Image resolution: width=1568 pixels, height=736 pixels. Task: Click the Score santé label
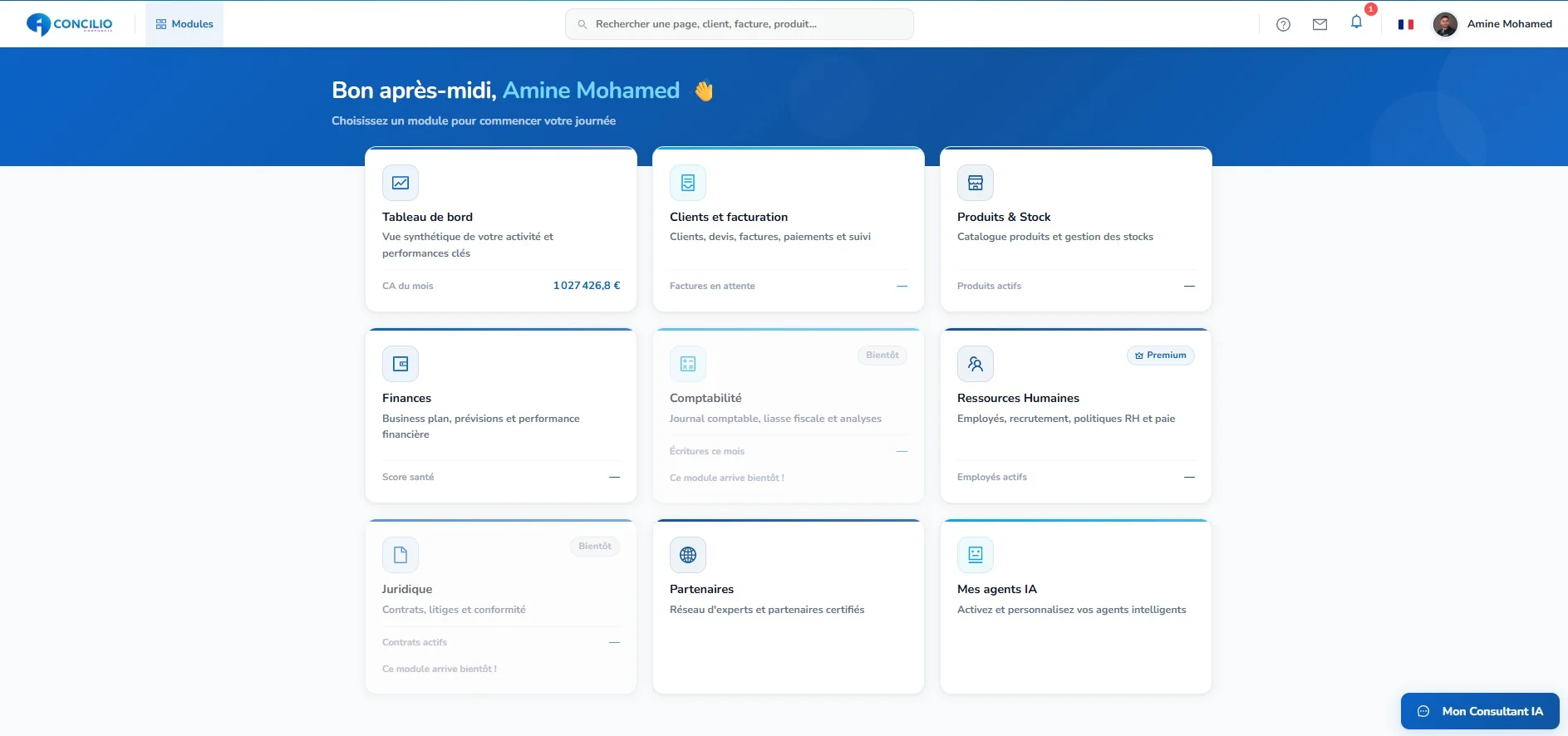click(x=408, y=477)
